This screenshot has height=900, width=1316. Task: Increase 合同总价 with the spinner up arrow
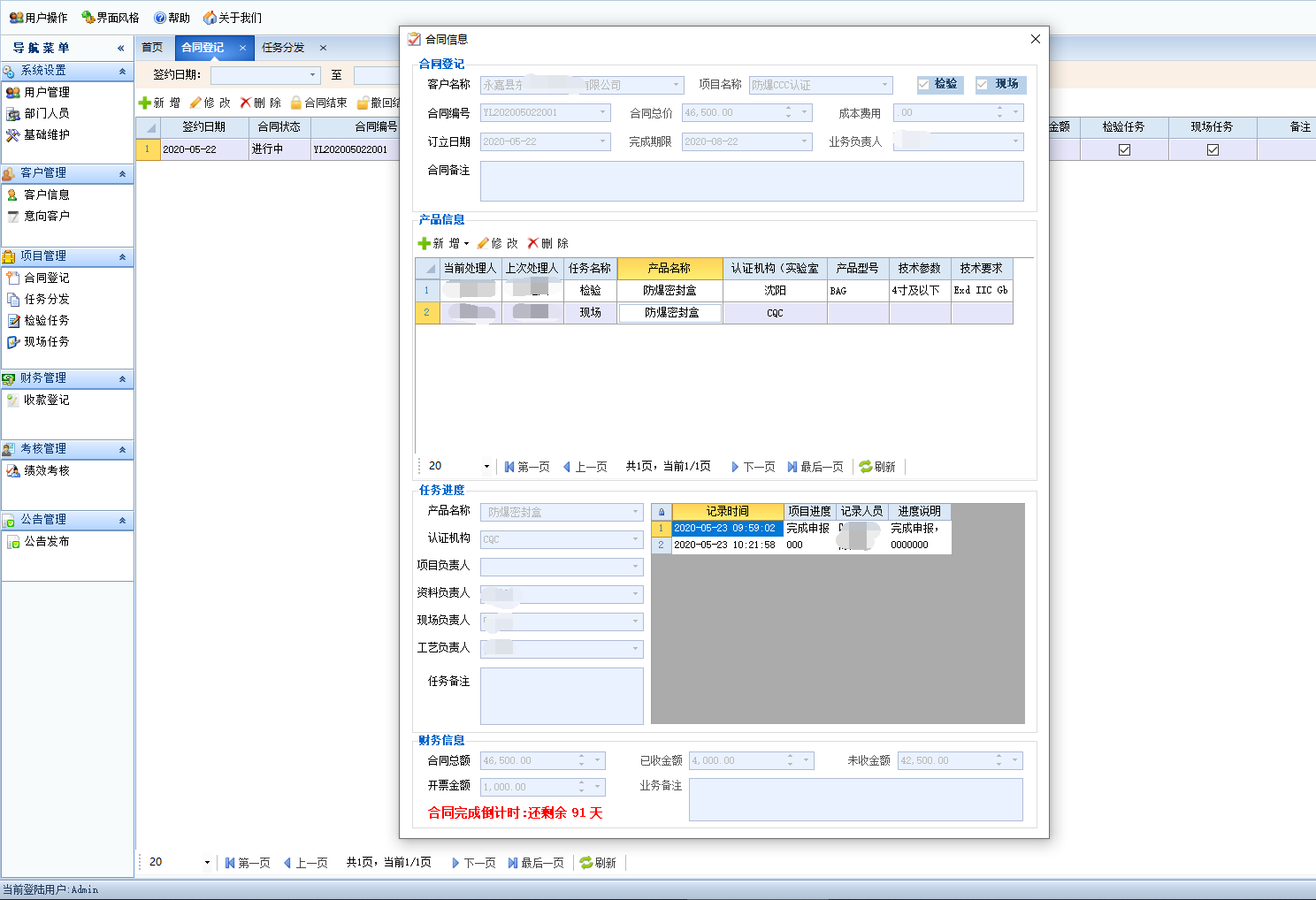pyautogui.click(x=788, y=109)
